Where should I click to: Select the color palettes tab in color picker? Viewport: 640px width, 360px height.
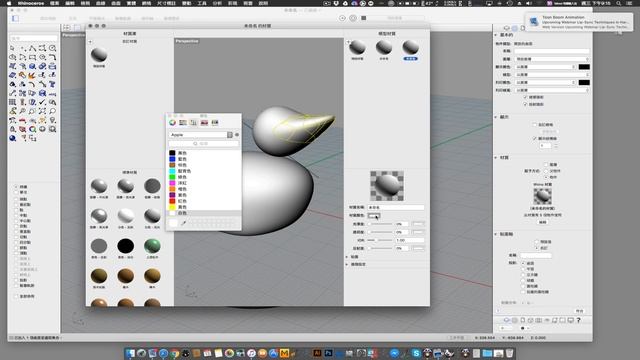tap(193, 122)
